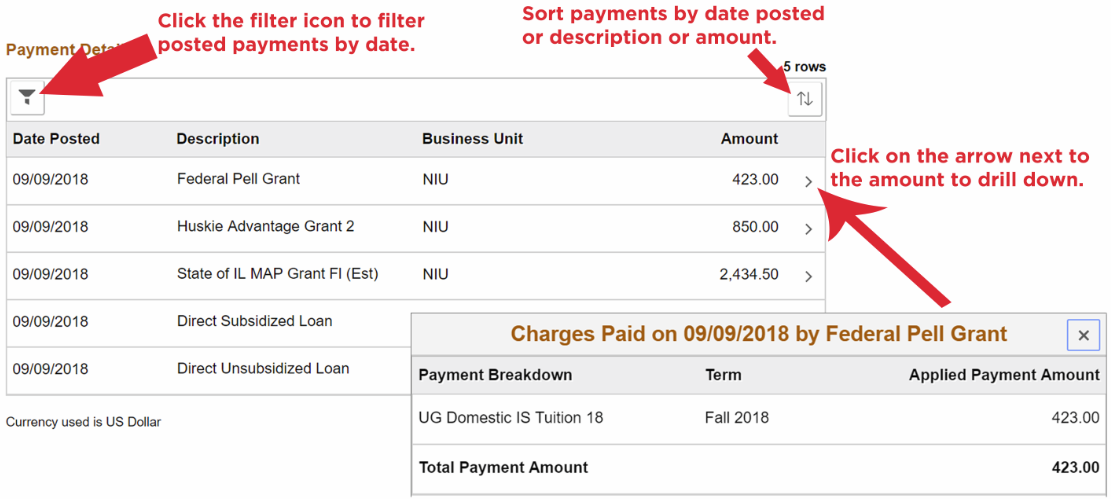
Task: Select the Direct Unsubsidized Loan row
Action: (263, 369)
